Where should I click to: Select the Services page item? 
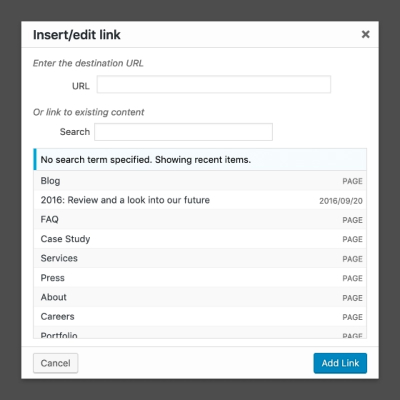tap(200, 258)
